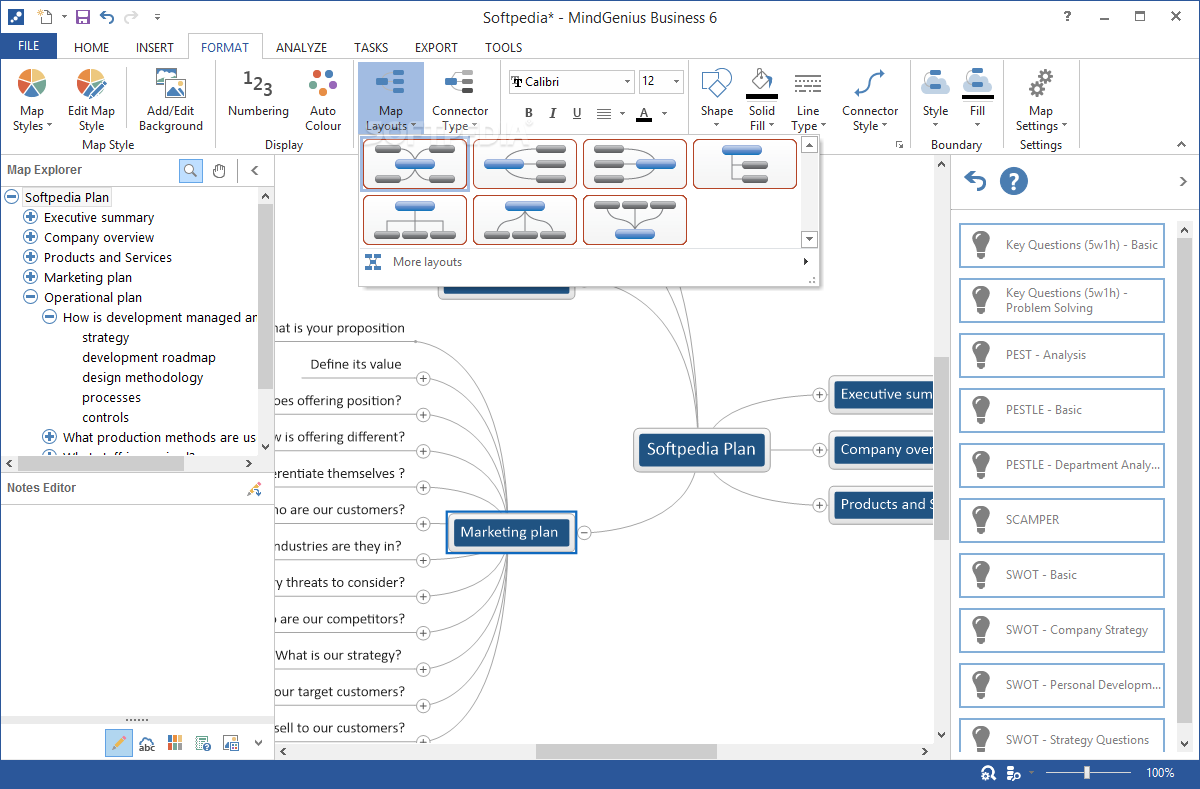The width and height of the screenshot is (1200, 789).
Task: Expand Executive summary in Map Explorer tree
Action: (x=31, y=217)
